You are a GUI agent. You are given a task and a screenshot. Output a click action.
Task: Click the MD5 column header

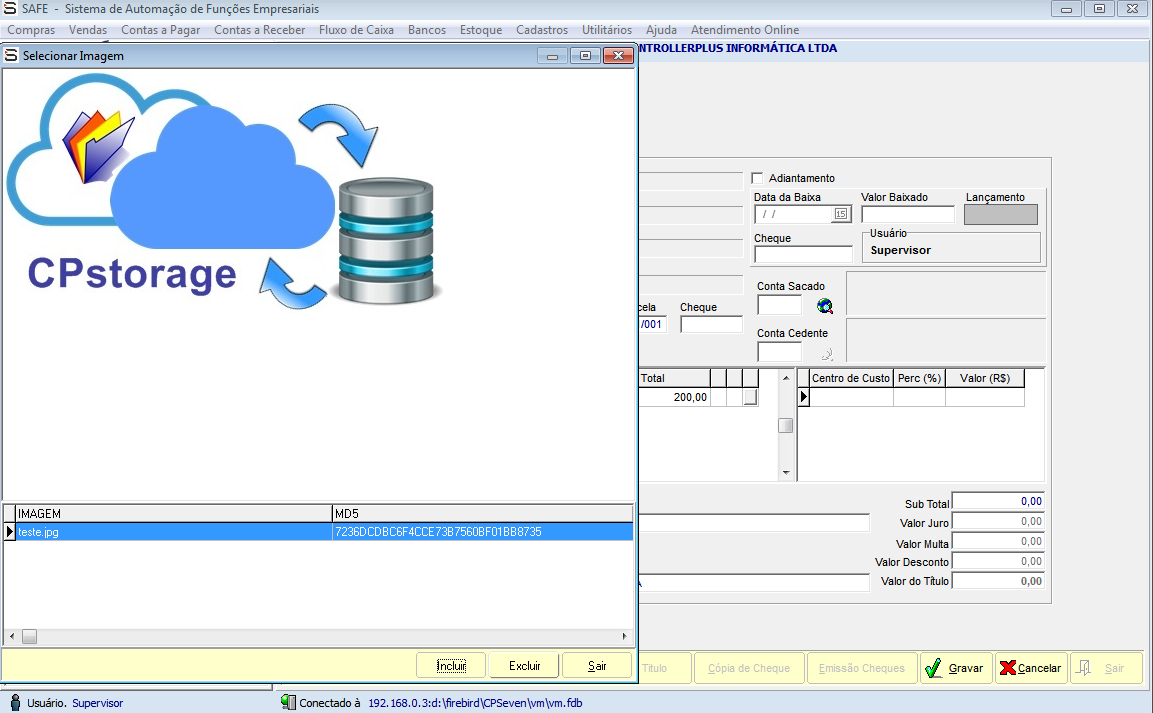click(482, 513)
